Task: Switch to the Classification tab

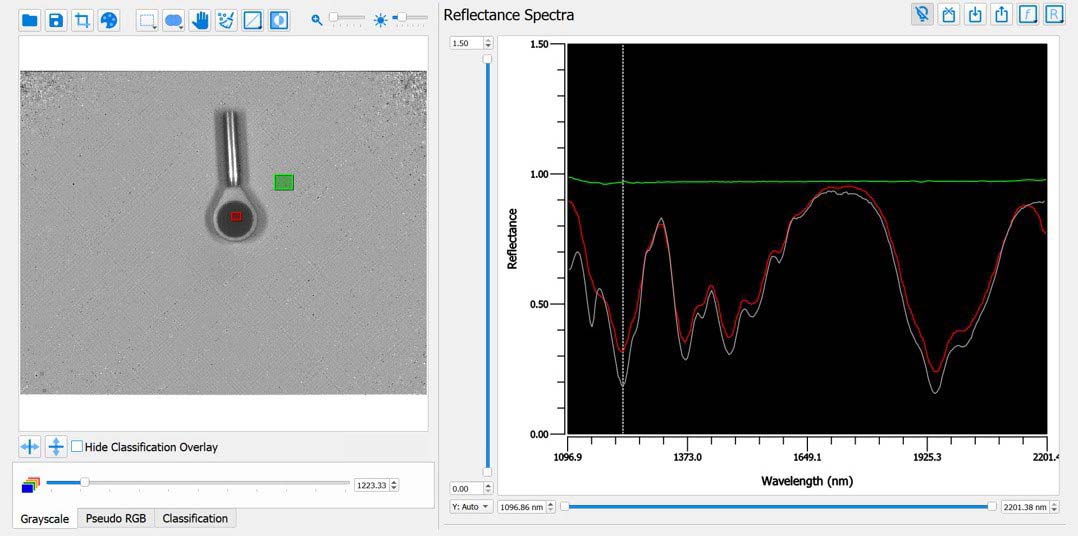Action: [195, 518]
